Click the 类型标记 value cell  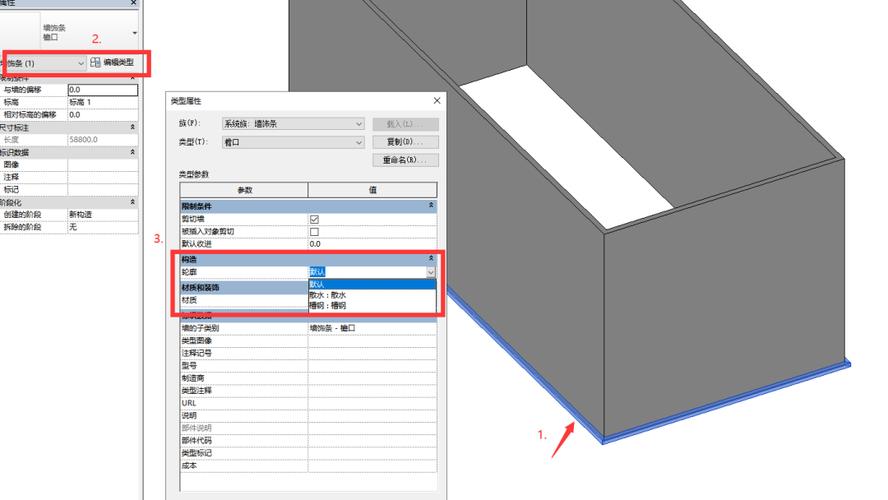372,453
